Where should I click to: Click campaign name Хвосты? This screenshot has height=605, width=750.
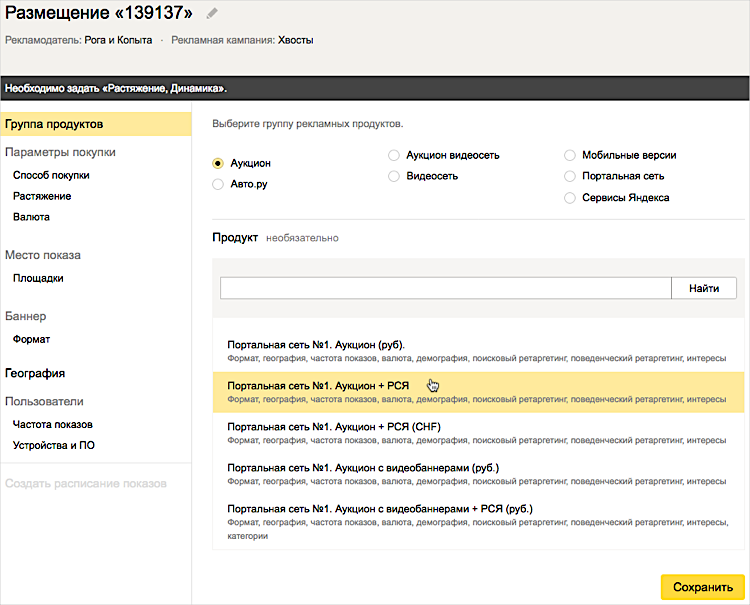[x=296, y=41]
